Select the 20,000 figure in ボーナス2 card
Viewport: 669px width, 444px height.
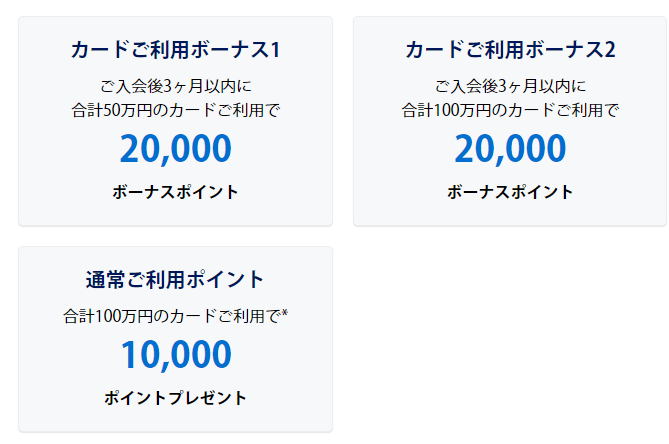point(510,148)
